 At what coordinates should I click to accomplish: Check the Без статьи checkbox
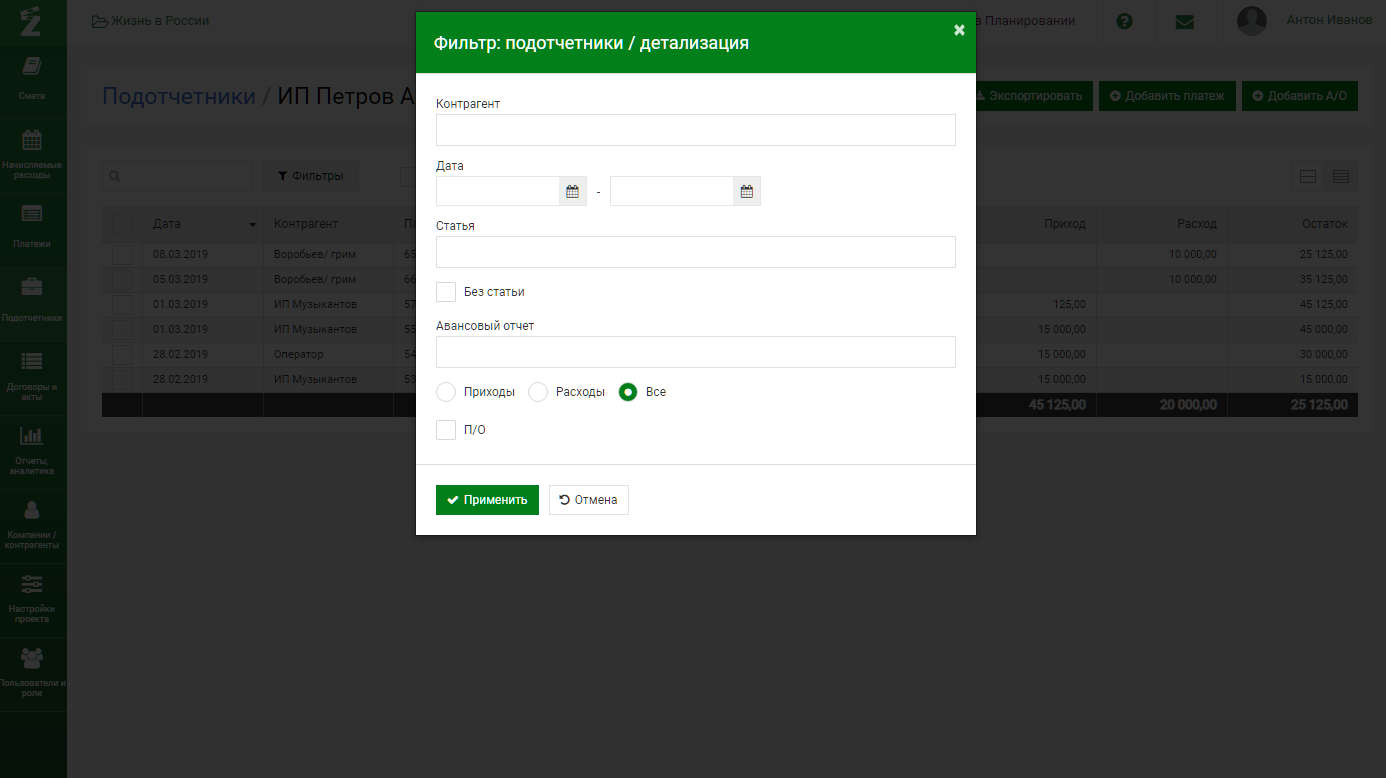point(446,292)
